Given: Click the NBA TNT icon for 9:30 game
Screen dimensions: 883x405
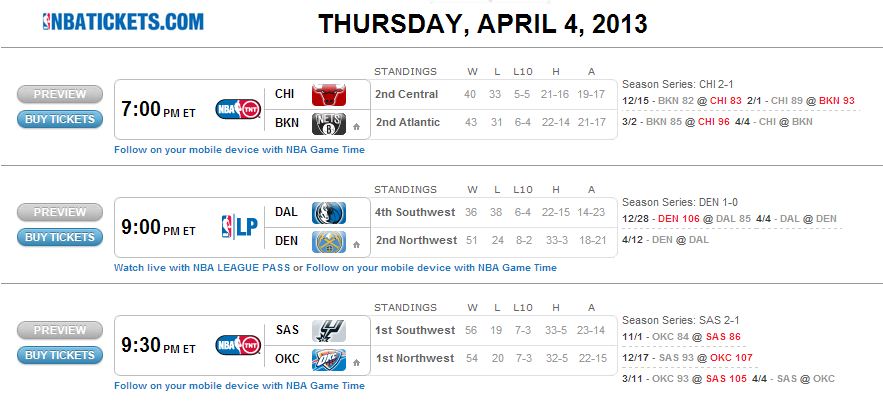Looking at the screenshot, I should [x=237, y=345].
